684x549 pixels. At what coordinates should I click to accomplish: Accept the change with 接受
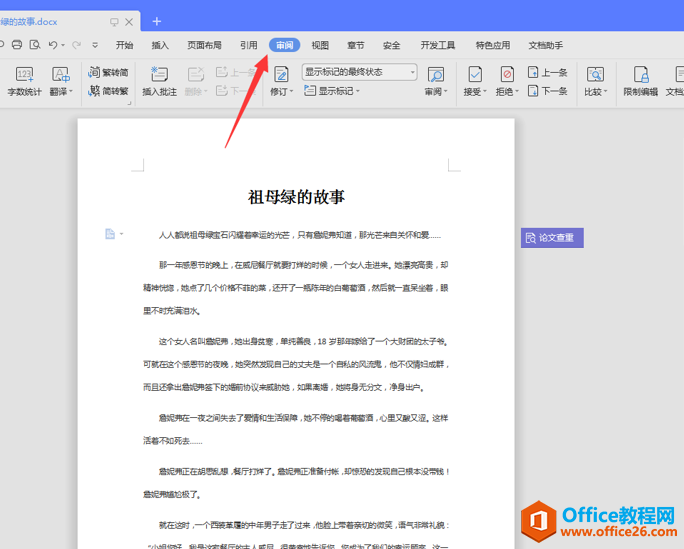475,81
